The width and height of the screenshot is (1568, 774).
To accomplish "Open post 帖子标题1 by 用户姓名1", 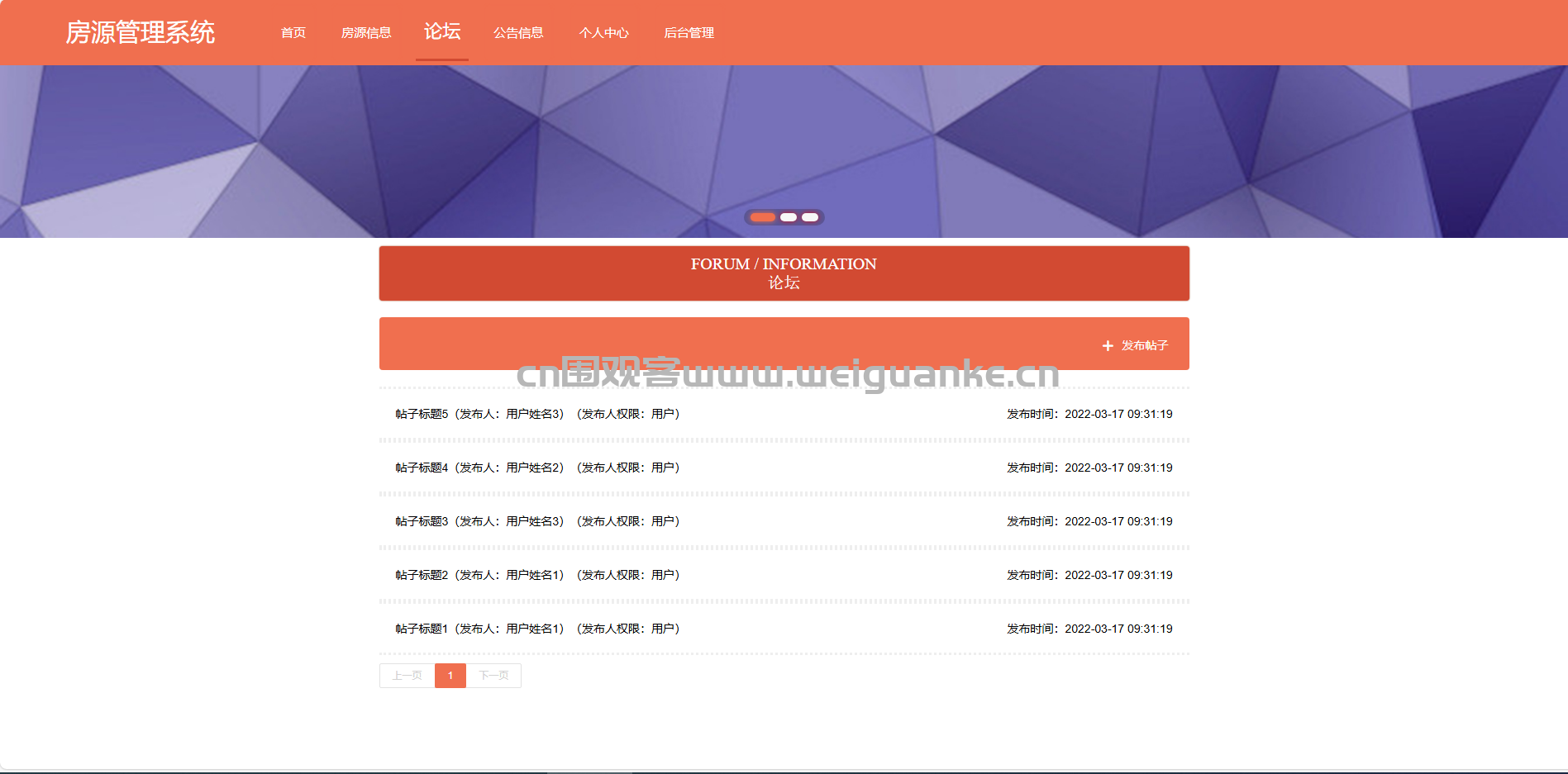I will (x=537, y=629).
